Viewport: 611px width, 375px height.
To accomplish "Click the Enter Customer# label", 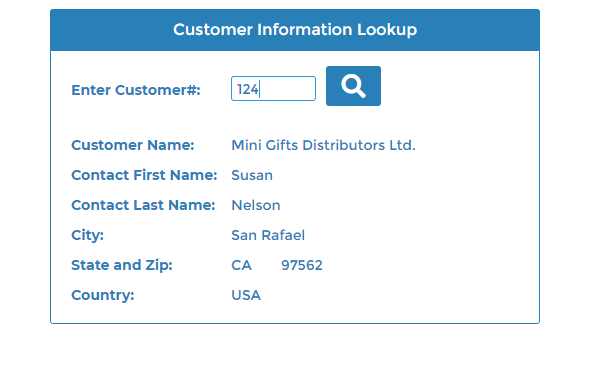I will pos(136,90).
